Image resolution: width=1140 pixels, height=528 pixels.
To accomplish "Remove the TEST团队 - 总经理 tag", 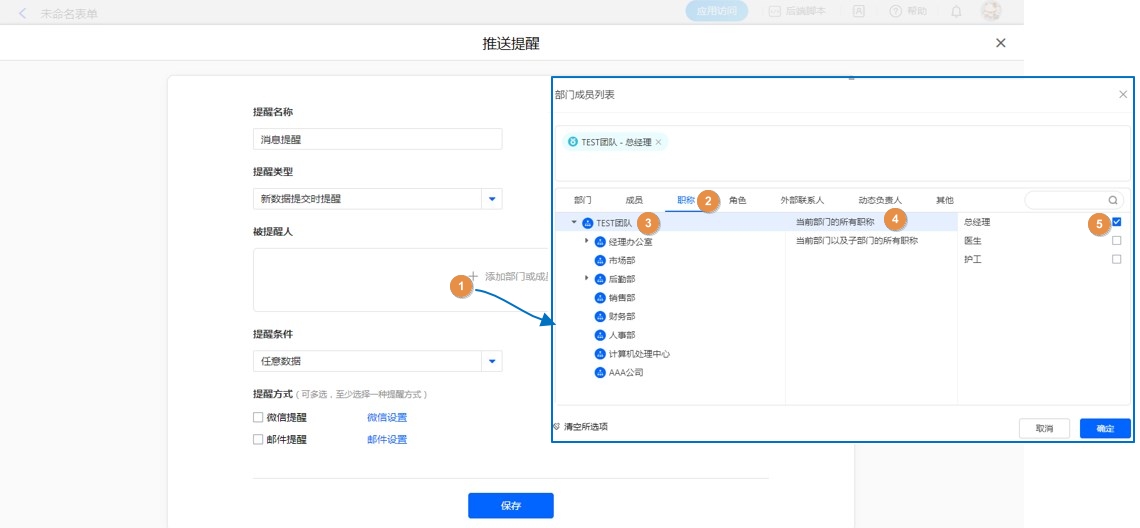I will click(x=658, y=142).
